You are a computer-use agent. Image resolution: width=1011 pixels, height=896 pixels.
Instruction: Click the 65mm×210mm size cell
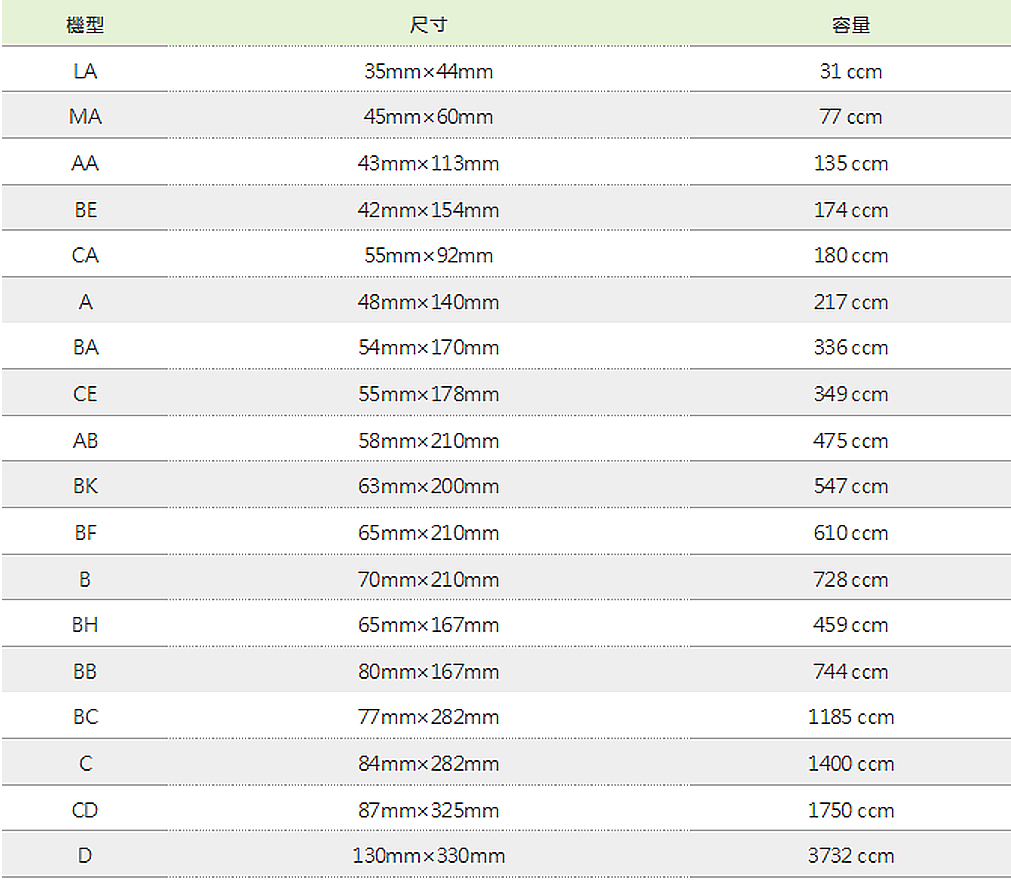pyautogui.click(x=428, y=533)
